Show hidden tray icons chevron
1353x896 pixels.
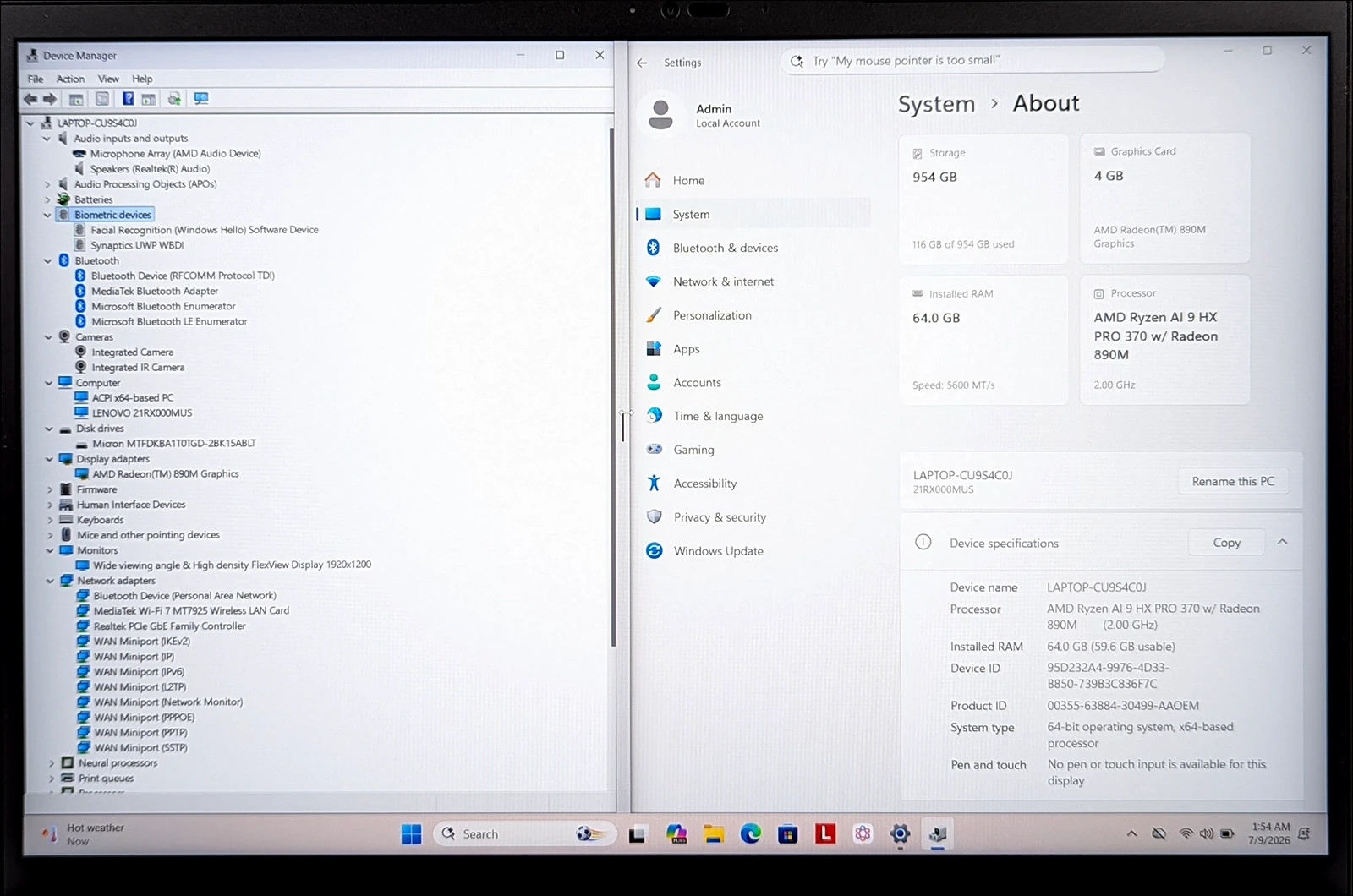tap(1131, 834)
